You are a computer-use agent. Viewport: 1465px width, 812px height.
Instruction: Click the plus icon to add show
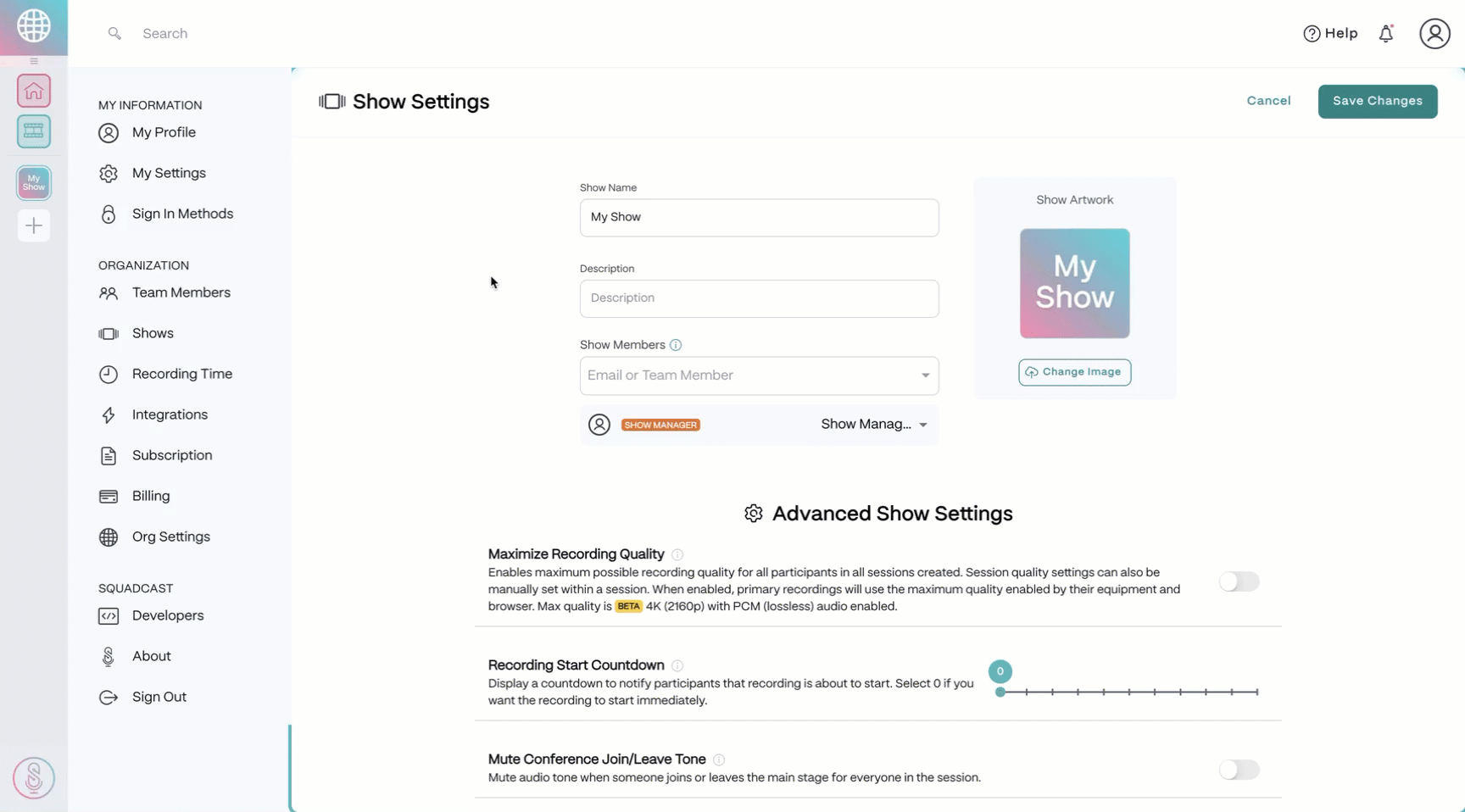[x=34, y=225]
